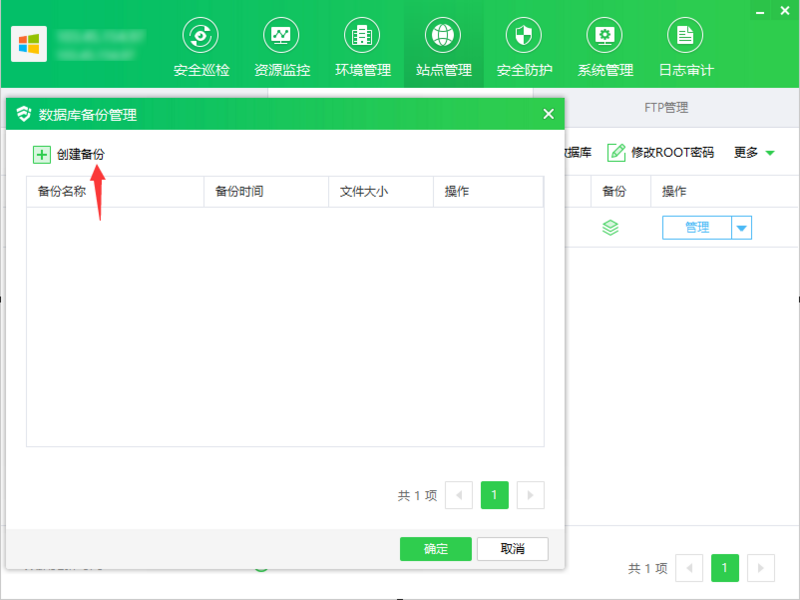Click the shield logo in dialog title
This screenshot has height=600, width=800.
[x=23, y=114]
